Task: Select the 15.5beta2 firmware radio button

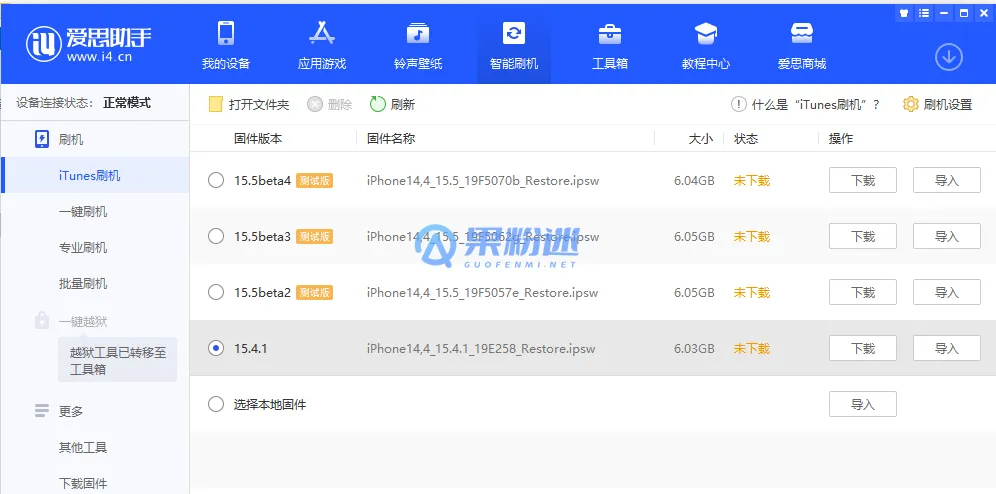Action: 216,292
